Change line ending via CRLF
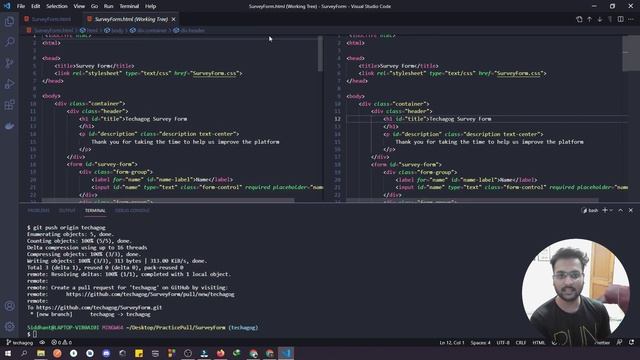640x360 pixels. (521, 342)
